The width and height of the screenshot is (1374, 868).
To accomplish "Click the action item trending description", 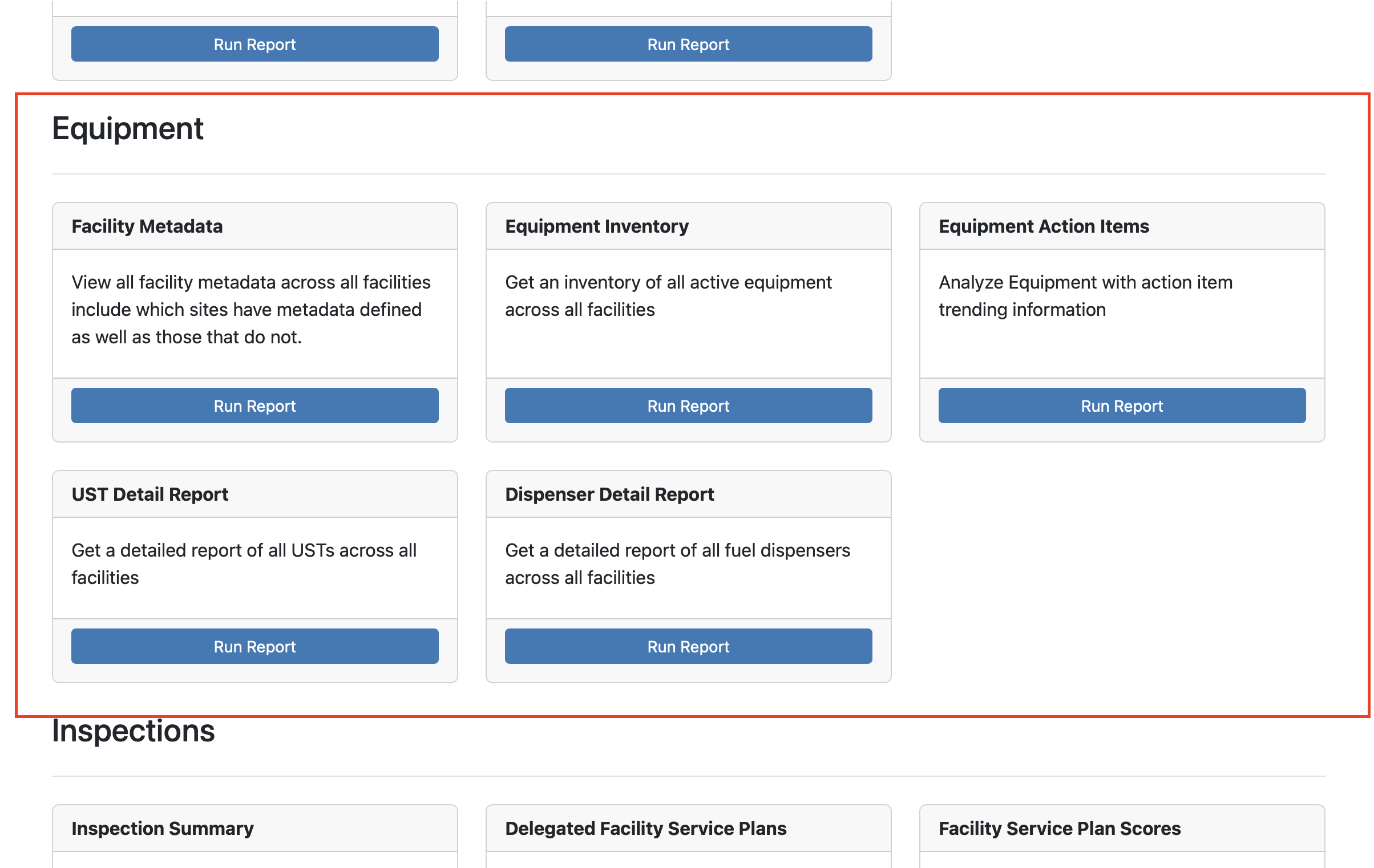I will pos(1085,296).
